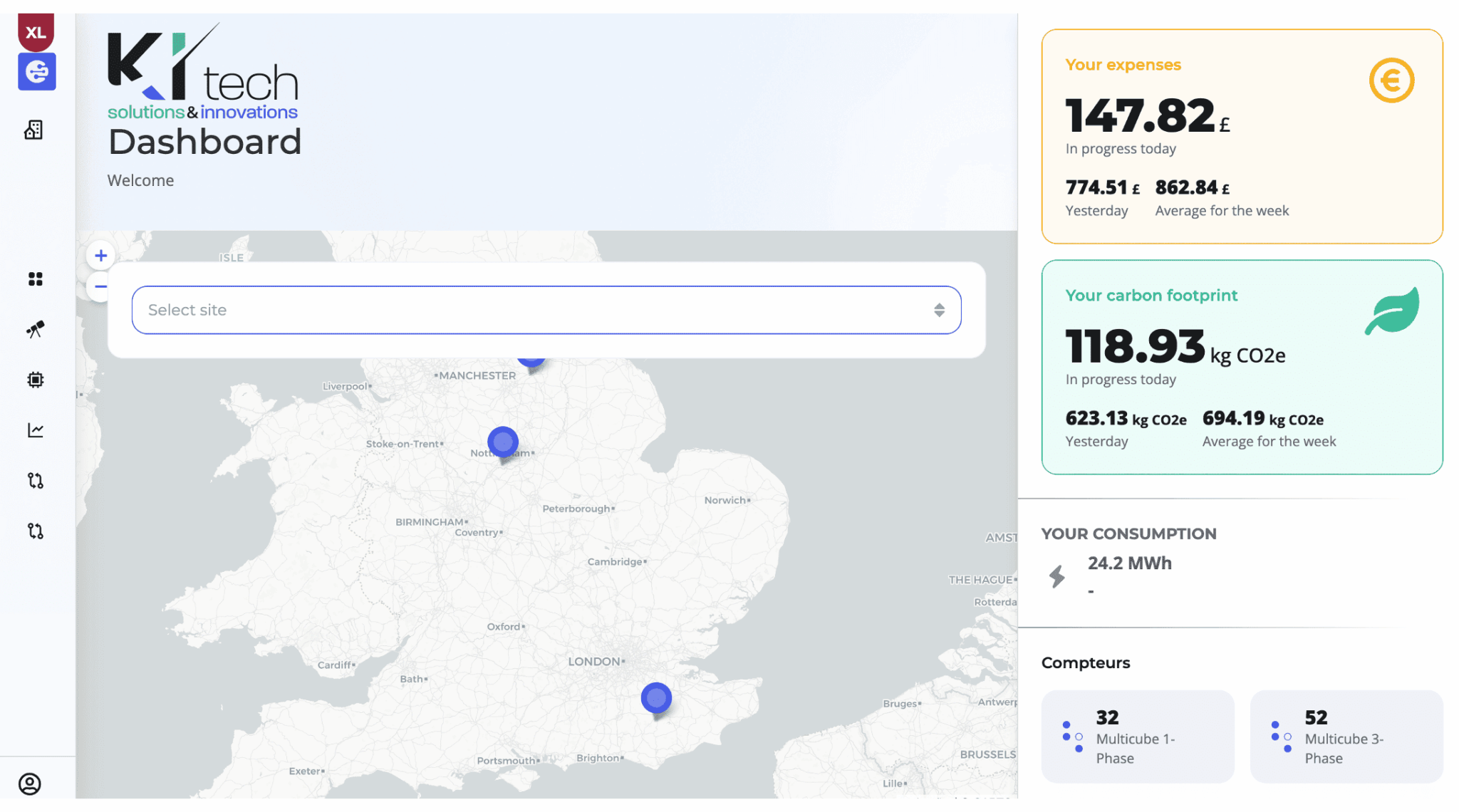Click the Select site dropdown arrows
Image resolution: width=1459 pixels, height=812 pixels.
(939, 310)
